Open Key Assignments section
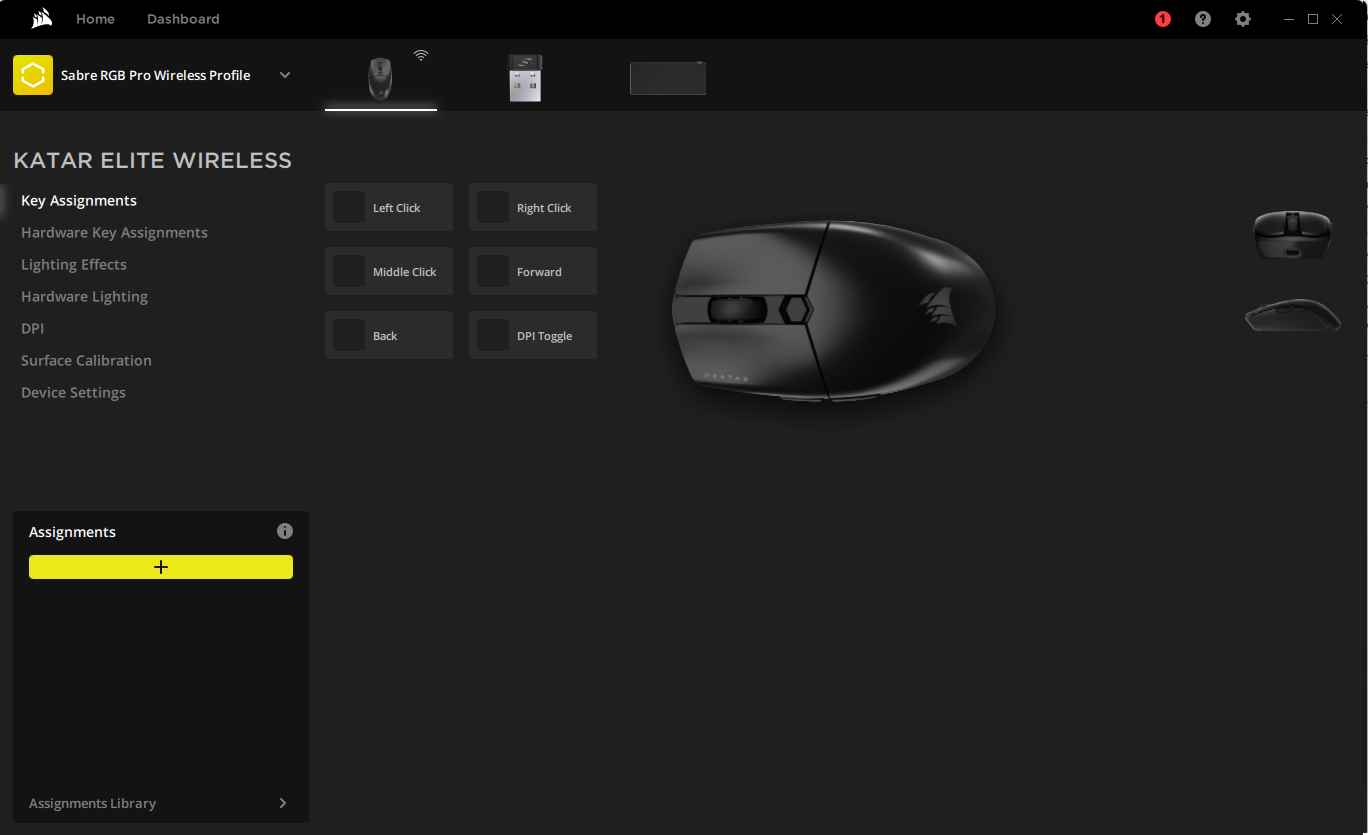1368x835 pixels. click(79, 200)
